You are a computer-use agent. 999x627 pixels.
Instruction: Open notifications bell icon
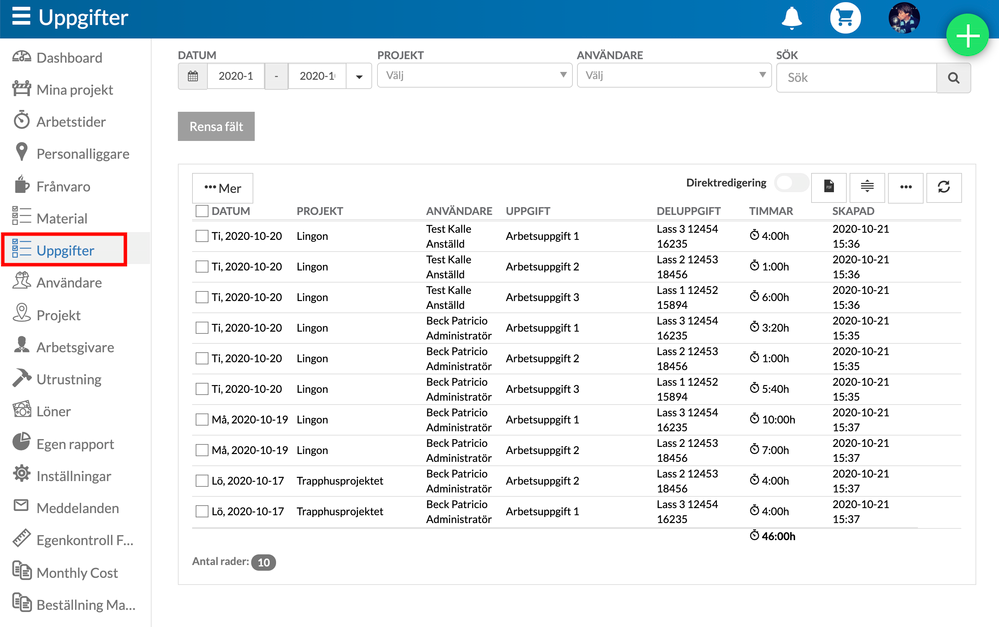pyautogui.click(x=791, y=18)
